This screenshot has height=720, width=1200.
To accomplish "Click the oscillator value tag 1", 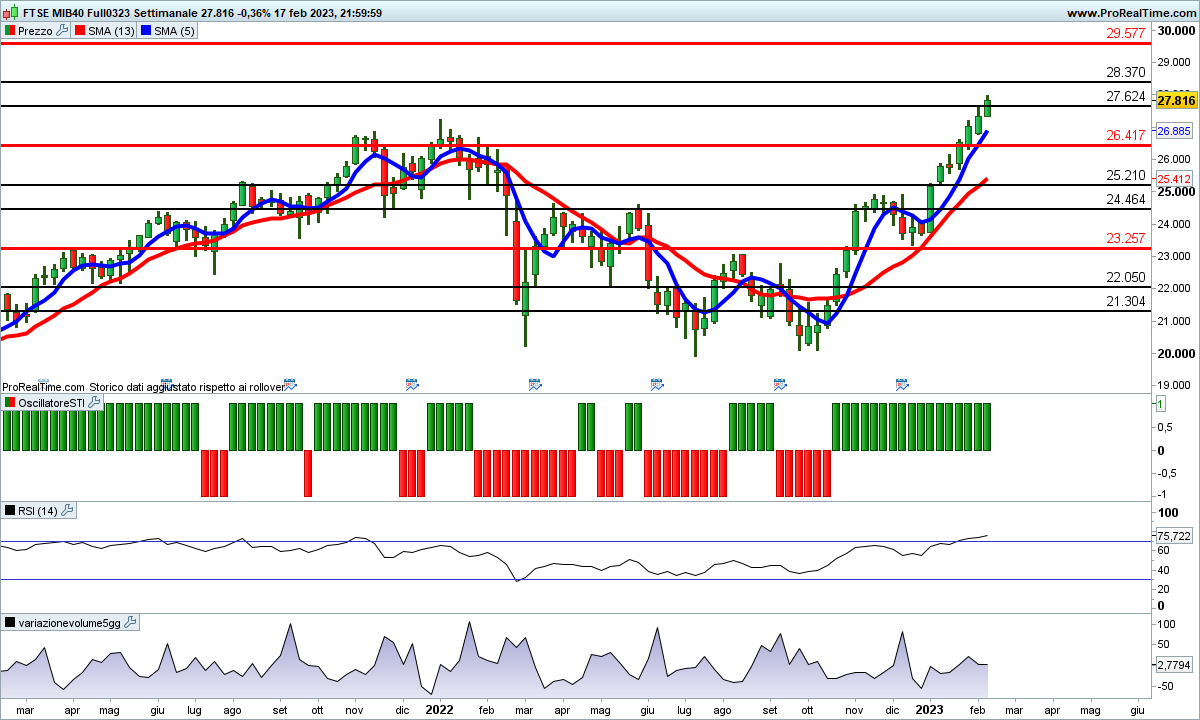I will pyautogui.click(x=1161, y=403).
